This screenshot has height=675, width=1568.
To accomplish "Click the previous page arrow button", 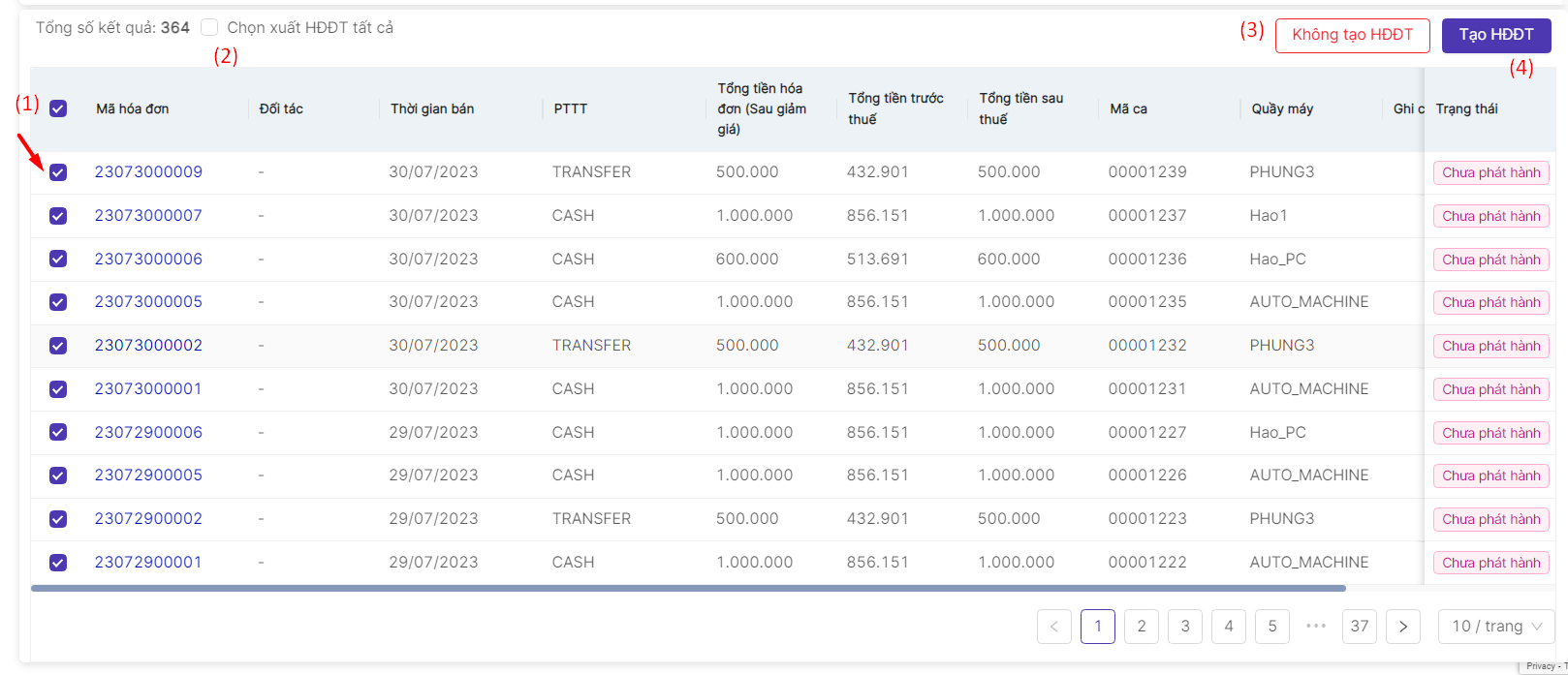I will [1053, 627].
